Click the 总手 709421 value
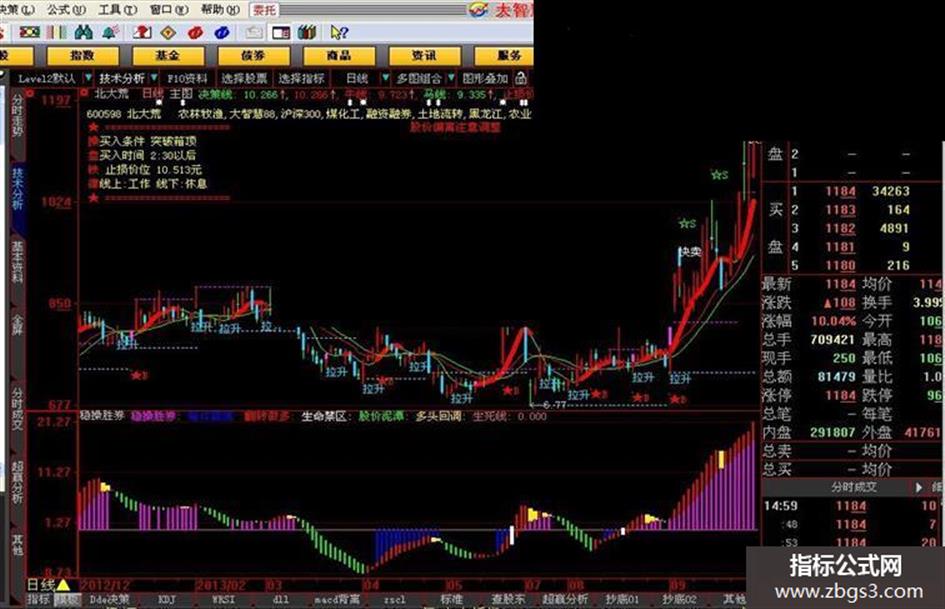The height and width of the screenshot is (609, 945). point(832,339)
